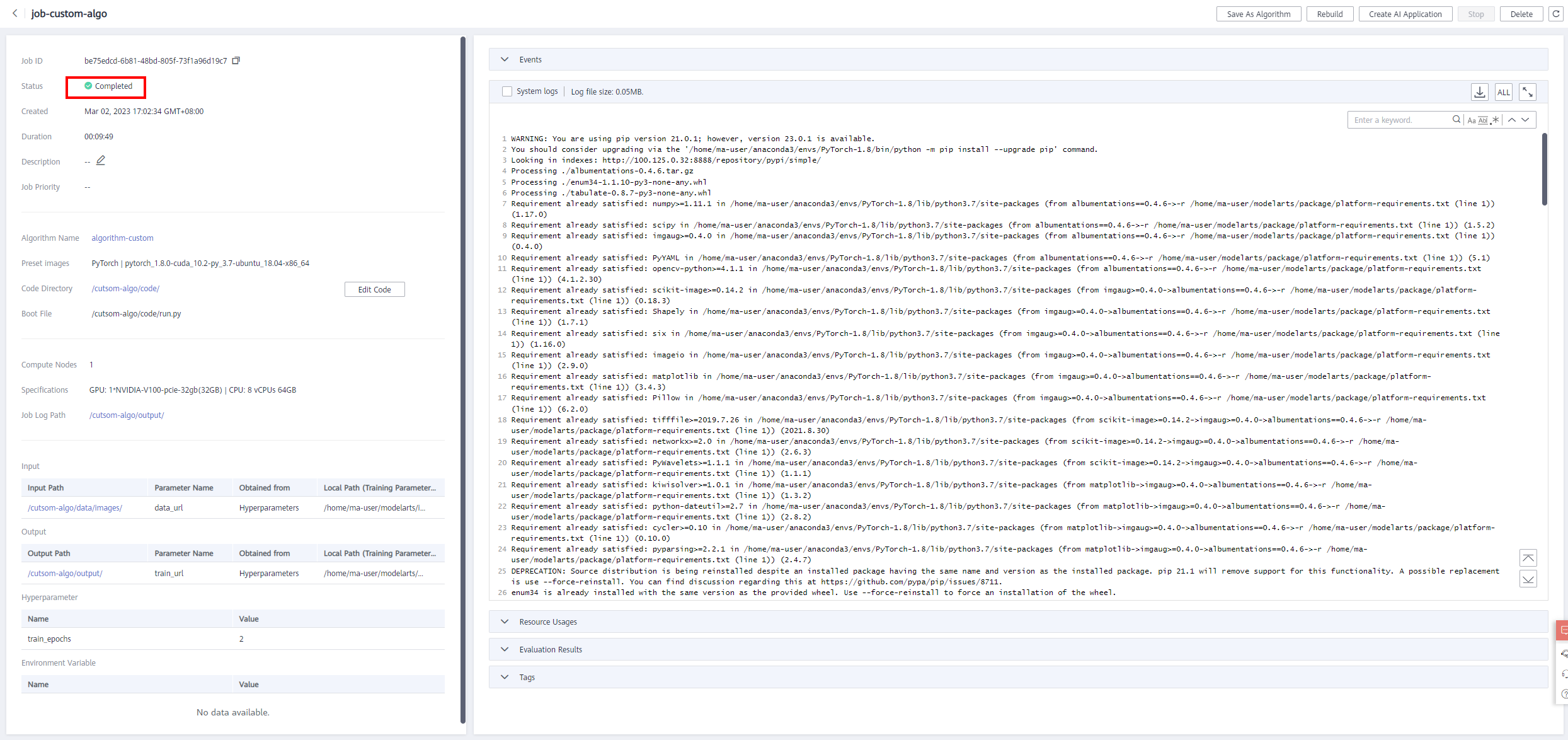Click the keyword search field
1568x740 pixels.
pos(1400,120)
